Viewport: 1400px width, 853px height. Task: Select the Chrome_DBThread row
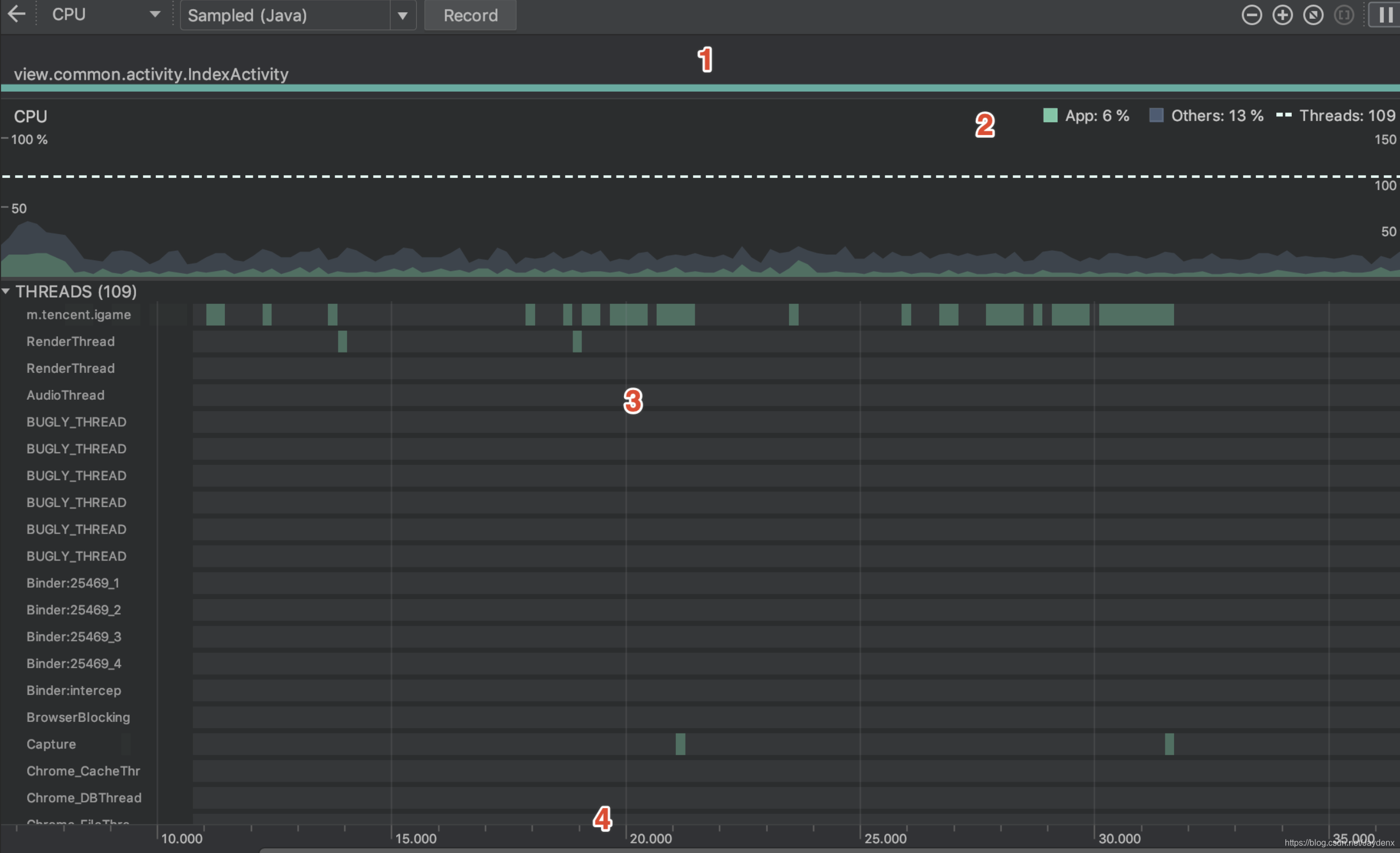[x=84, y=798]
